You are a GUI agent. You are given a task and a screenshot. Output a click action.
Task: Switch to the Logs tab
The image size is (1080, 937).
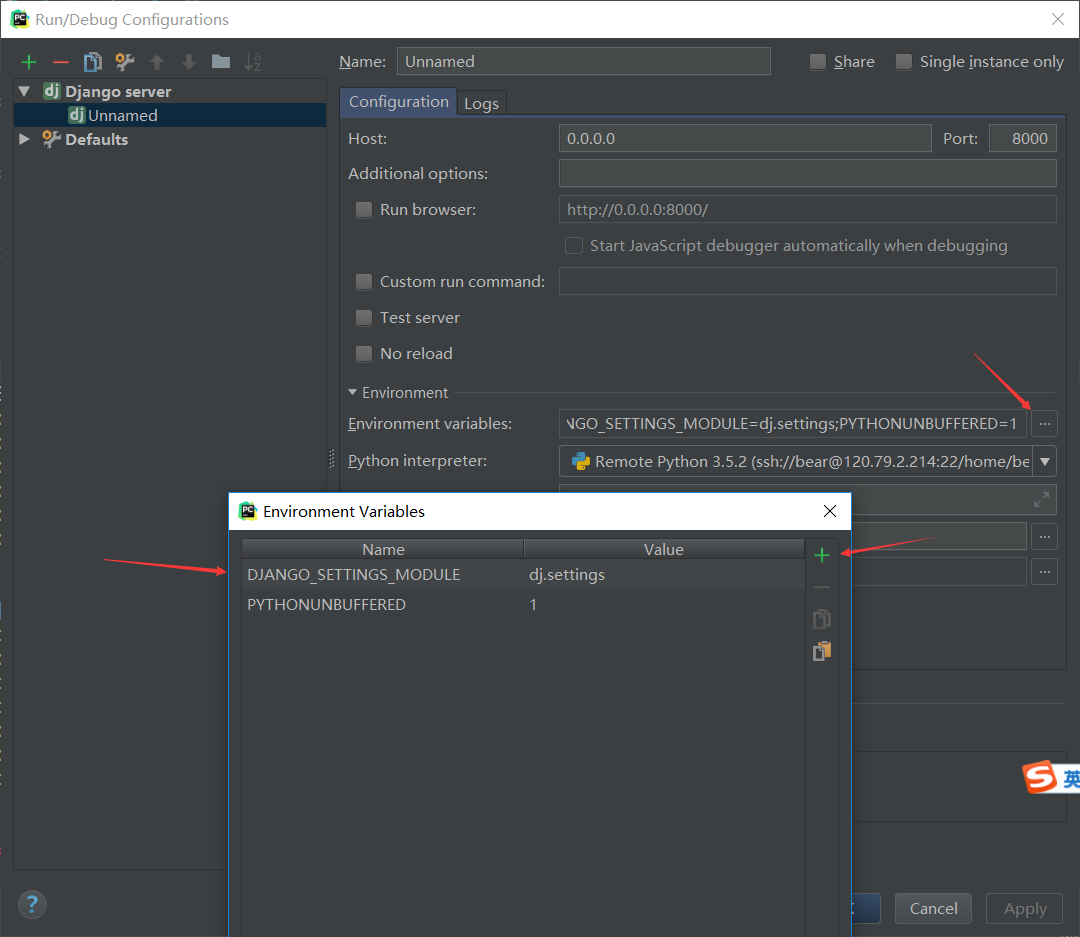[481, 103]
